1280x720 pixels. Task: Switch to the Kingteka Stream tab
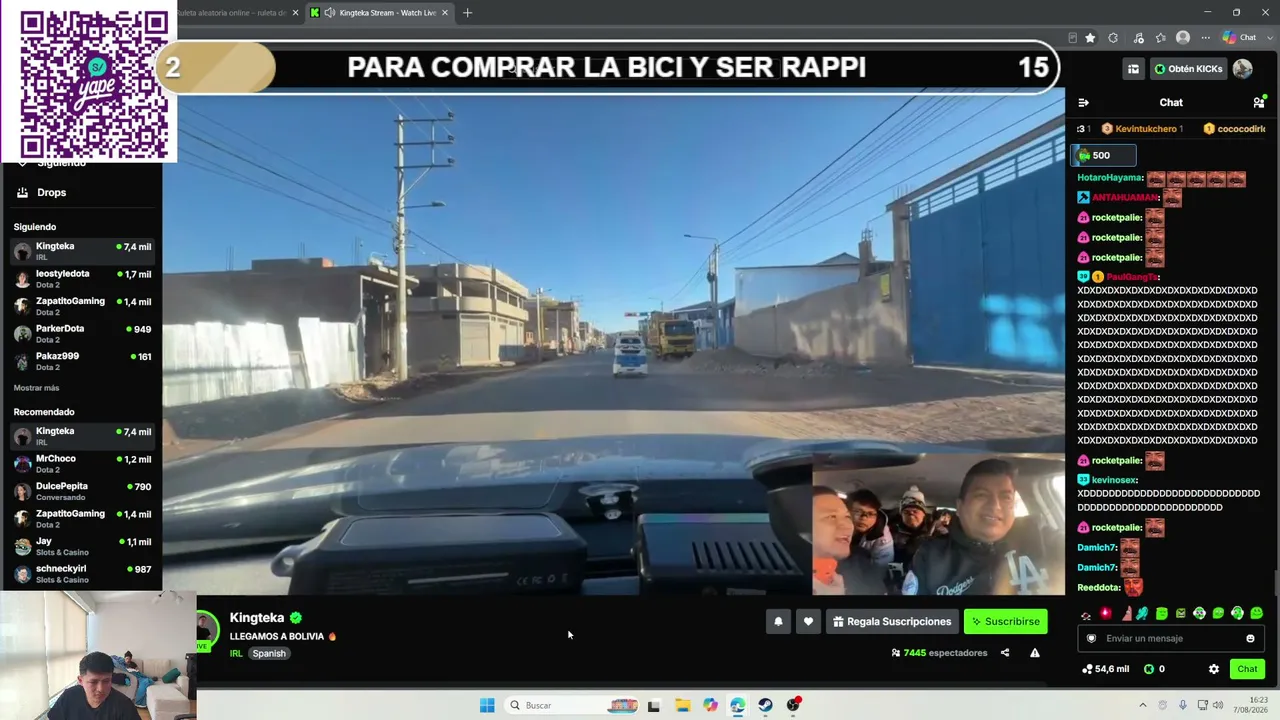[x=380, y=13]
